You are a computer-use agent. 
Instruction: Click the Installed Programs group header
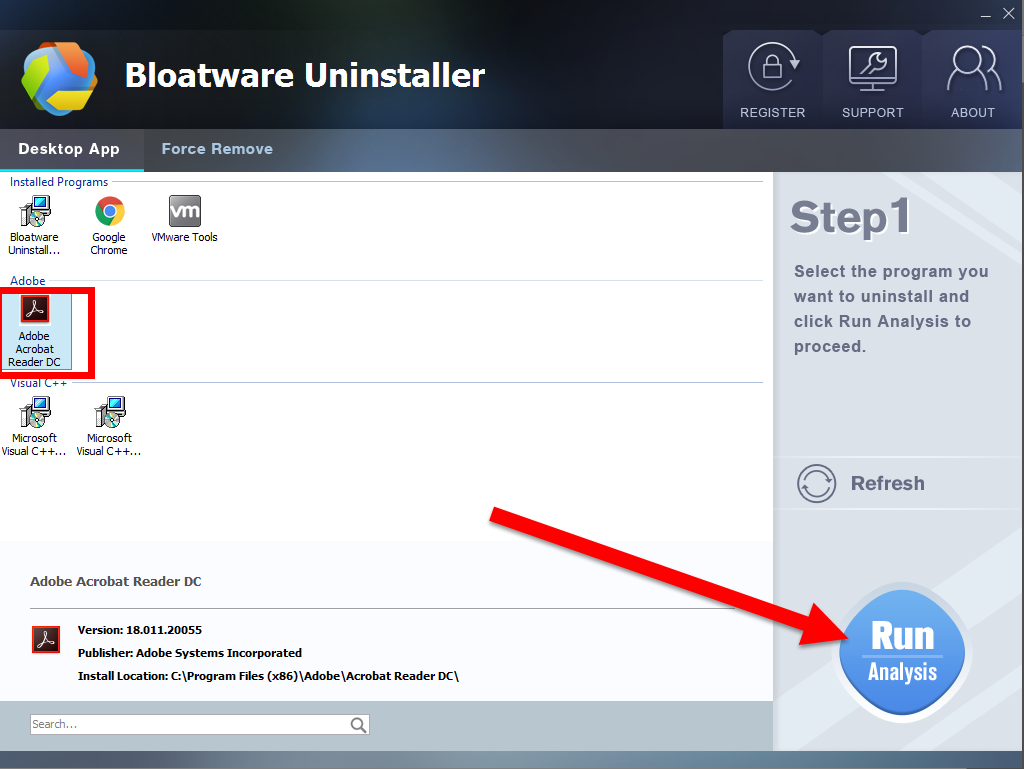pos(59,182)
